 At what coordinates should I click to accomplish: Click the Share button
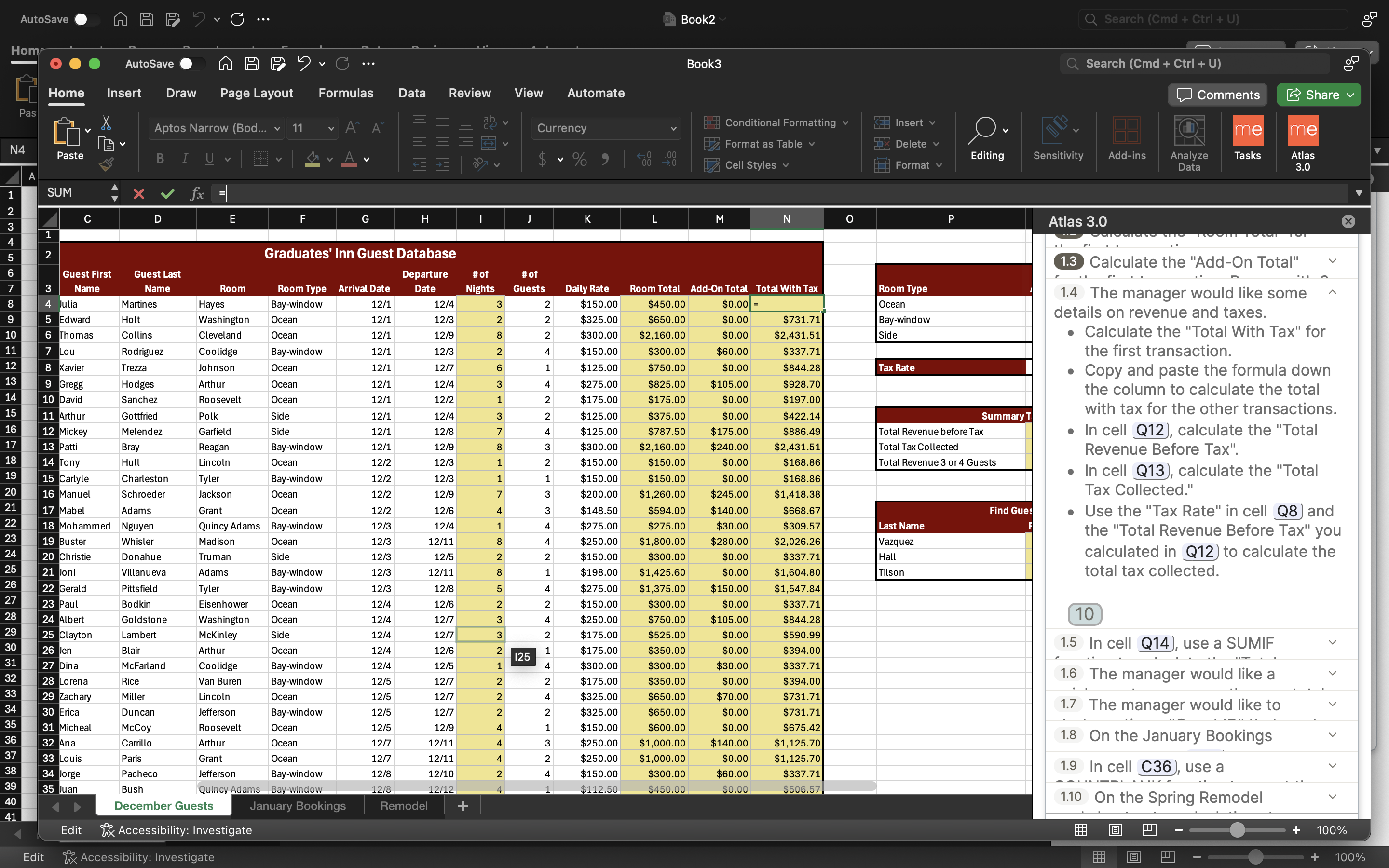tap(1317, 95)
